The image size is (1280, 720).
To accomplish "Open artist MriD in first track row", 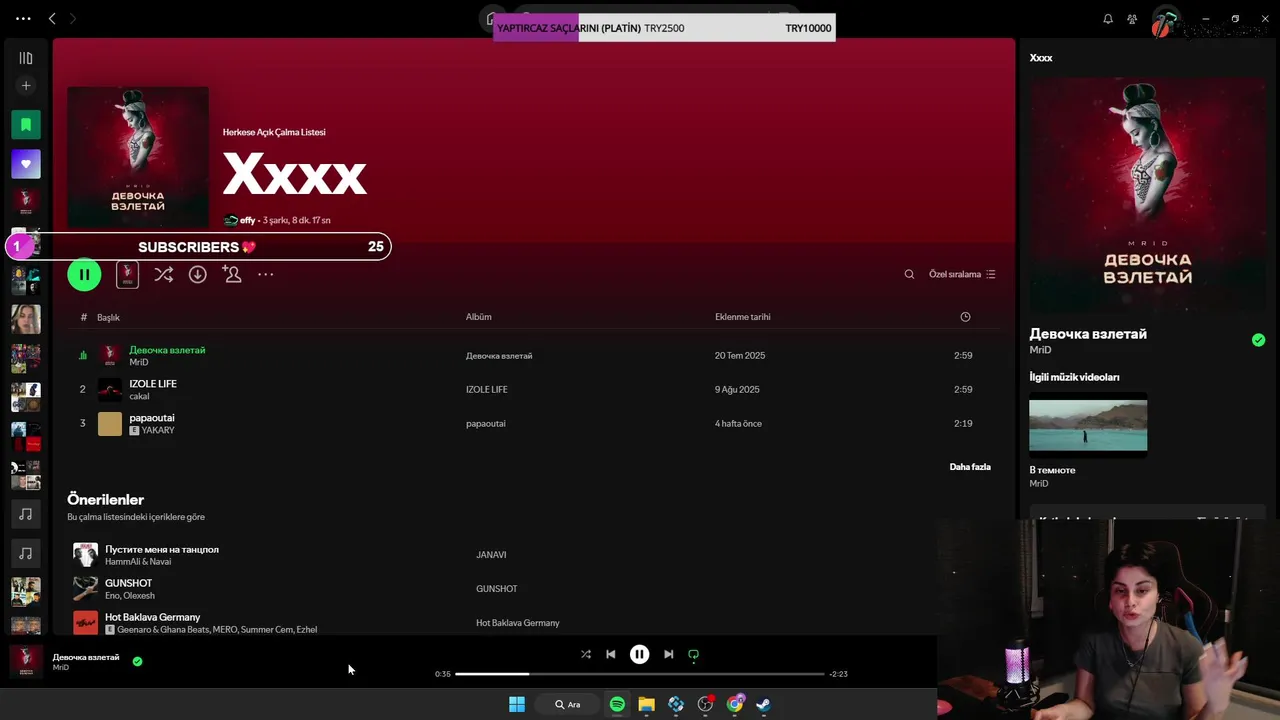I will click(138, 362).
